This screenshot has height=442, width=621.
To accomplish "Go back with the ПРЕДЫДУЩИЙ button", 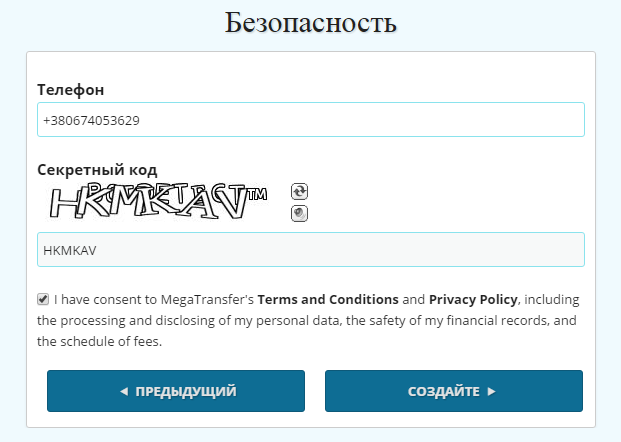I will [176, 391].
